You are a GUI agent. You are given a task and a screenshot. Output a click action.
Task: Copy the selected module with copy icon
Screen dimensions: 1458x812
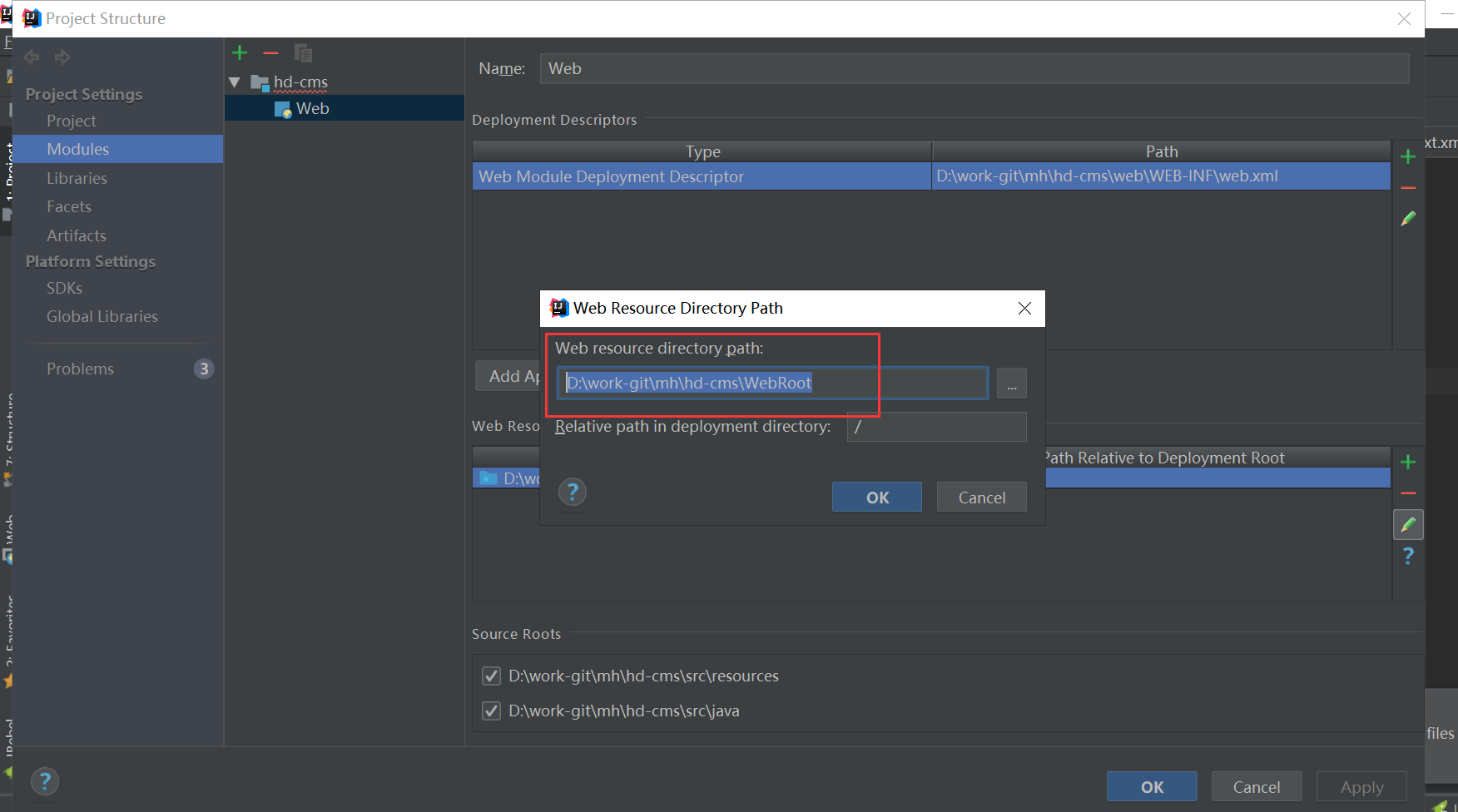coord(303,53)
